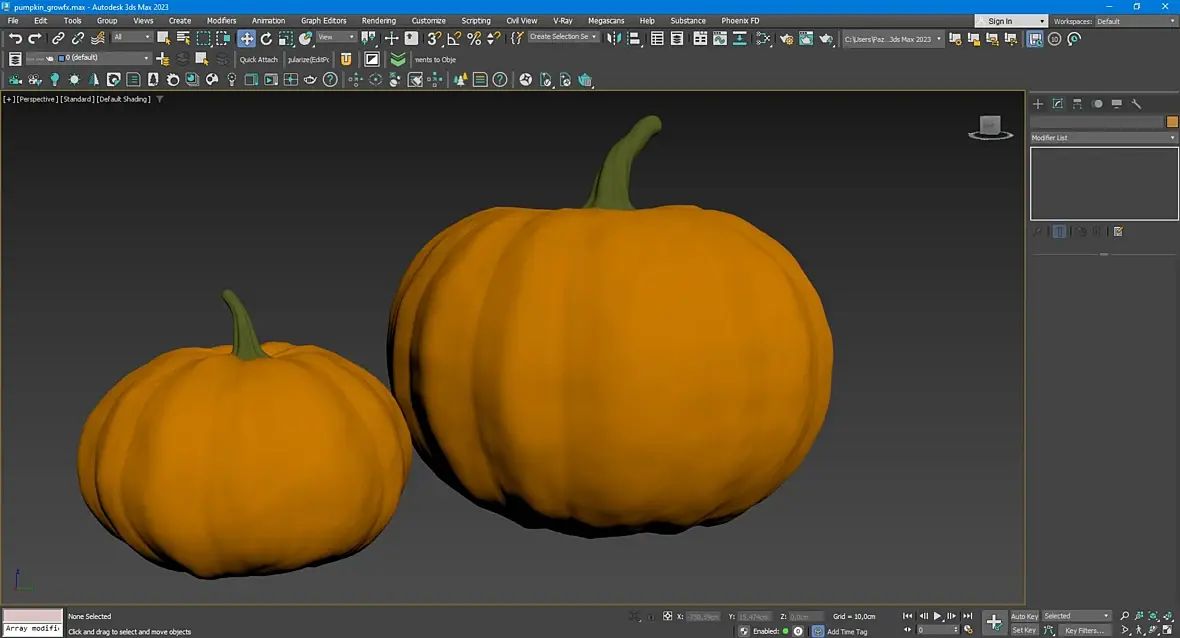Click the Quick Attach button
Screen dimensions: 1180x638
click(x=258, y=59)
